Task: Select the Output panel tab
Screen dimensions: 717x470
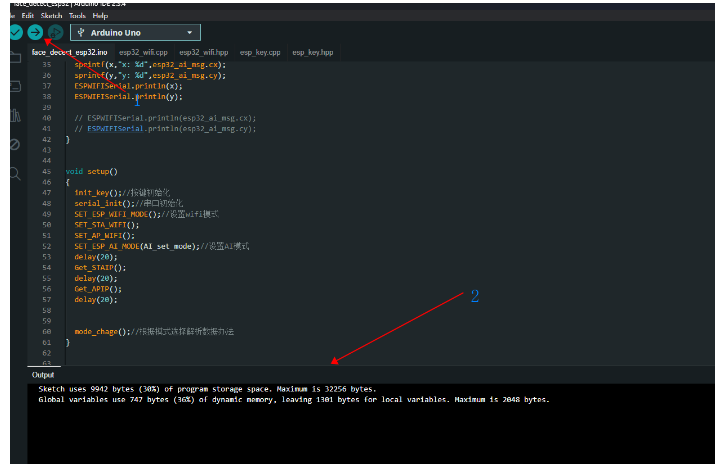Action: 43,375
